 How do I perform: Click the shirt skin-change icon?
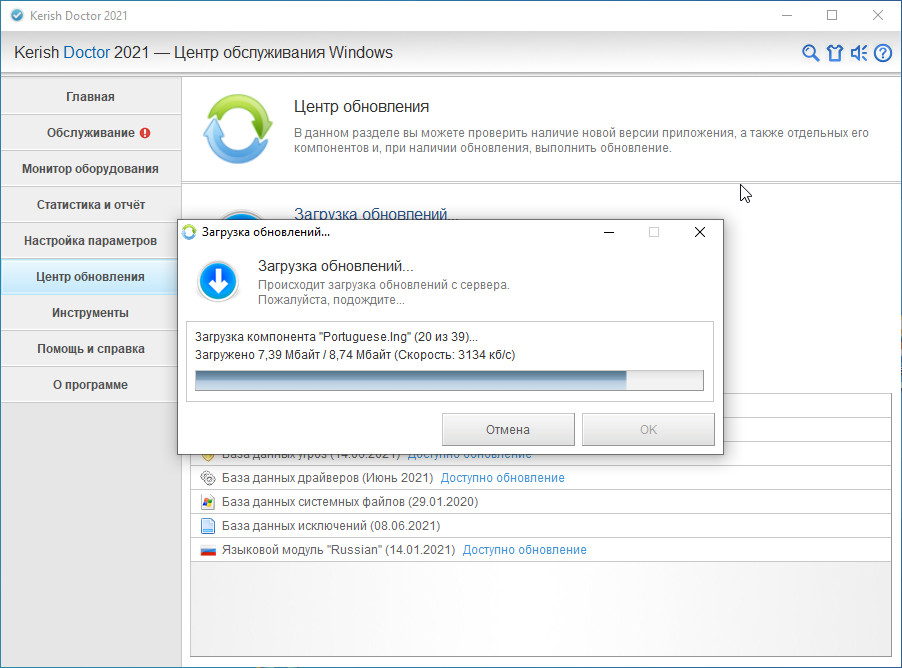tap(835, 53)
